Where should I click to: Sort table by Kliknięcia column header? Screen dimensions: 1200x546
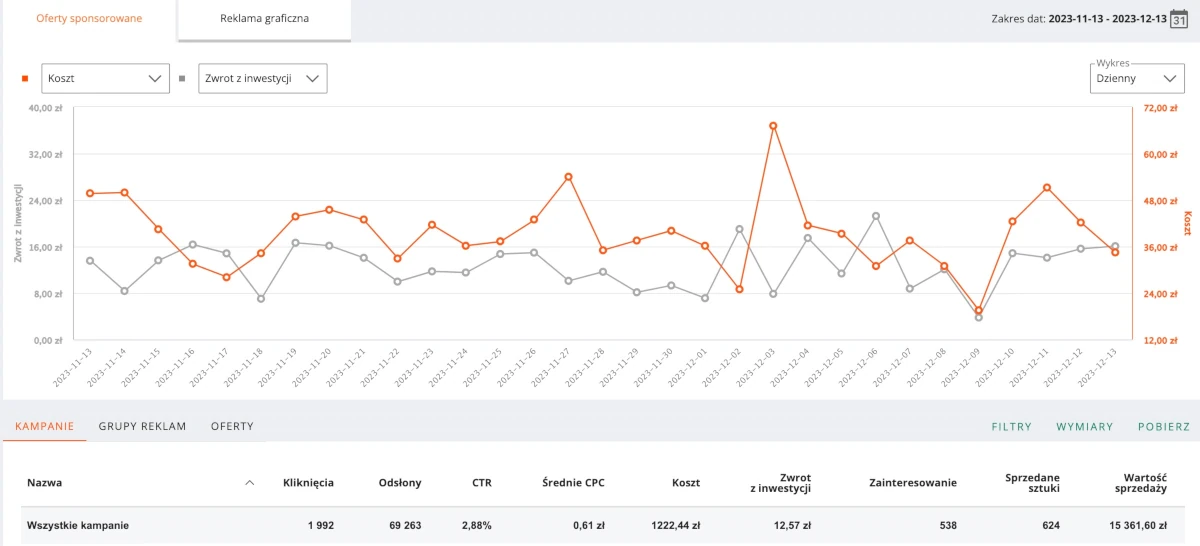coord(308,483)
